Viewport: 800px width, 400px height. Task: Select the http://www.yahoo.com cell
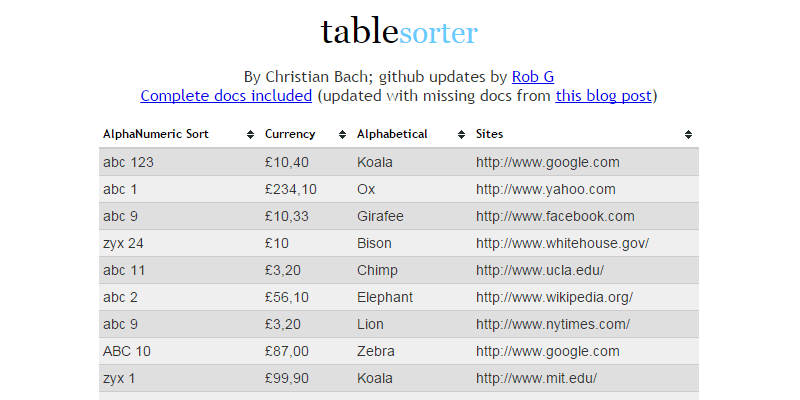click(545, 189)
